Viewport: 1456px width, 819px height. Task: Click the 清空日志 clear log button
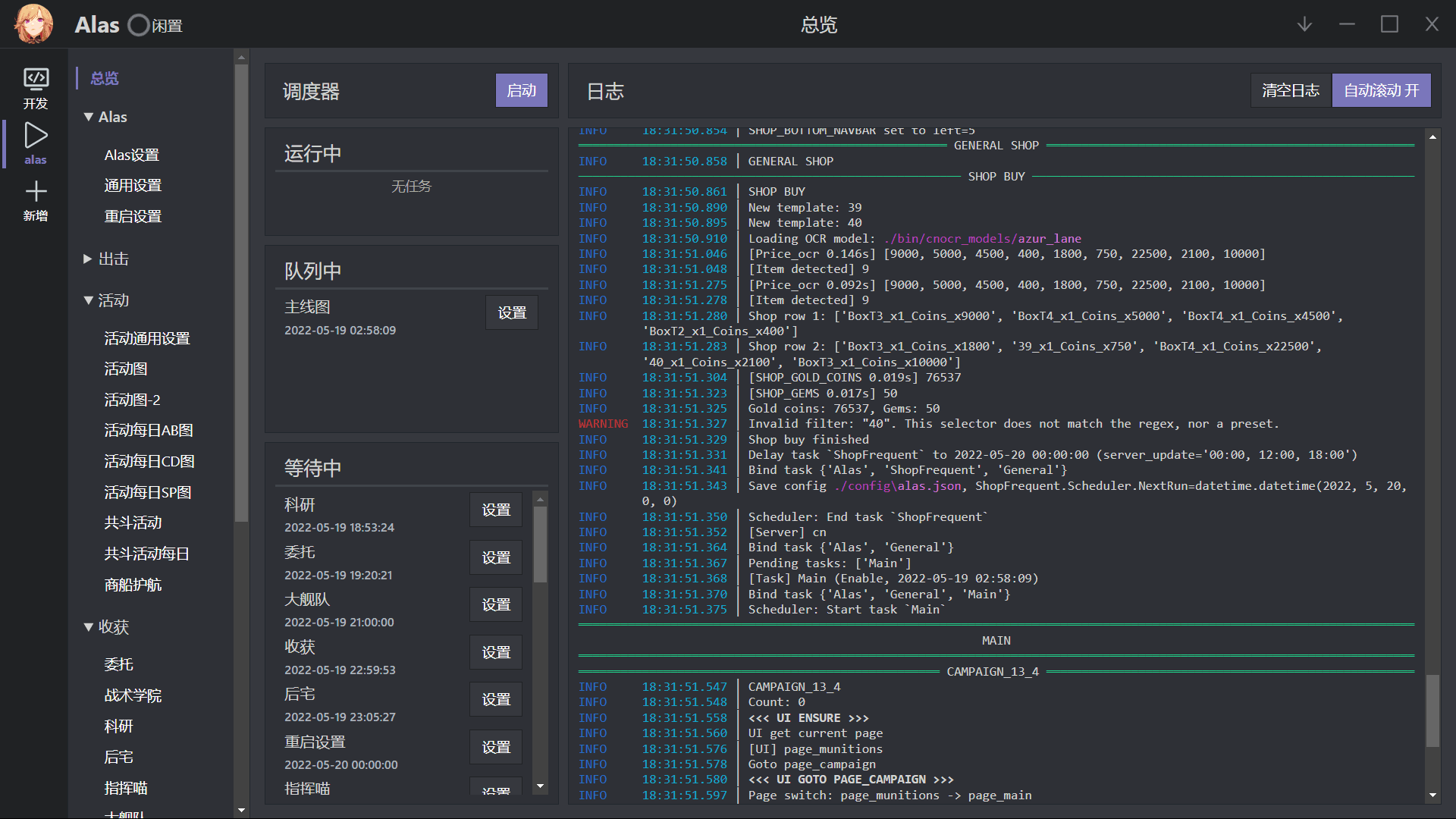coord(1290,91)
